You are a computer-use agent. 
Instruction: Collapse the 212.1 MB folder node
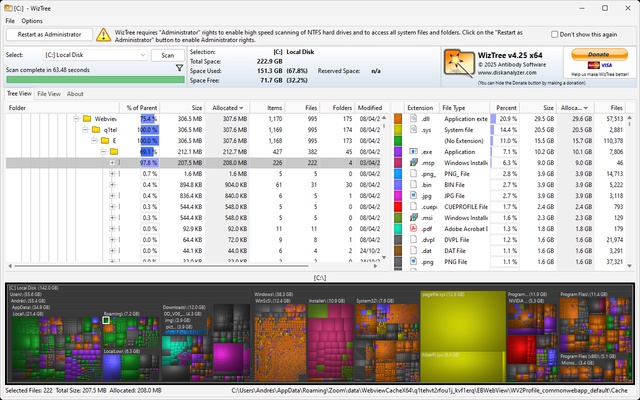(x=103, y=152)
